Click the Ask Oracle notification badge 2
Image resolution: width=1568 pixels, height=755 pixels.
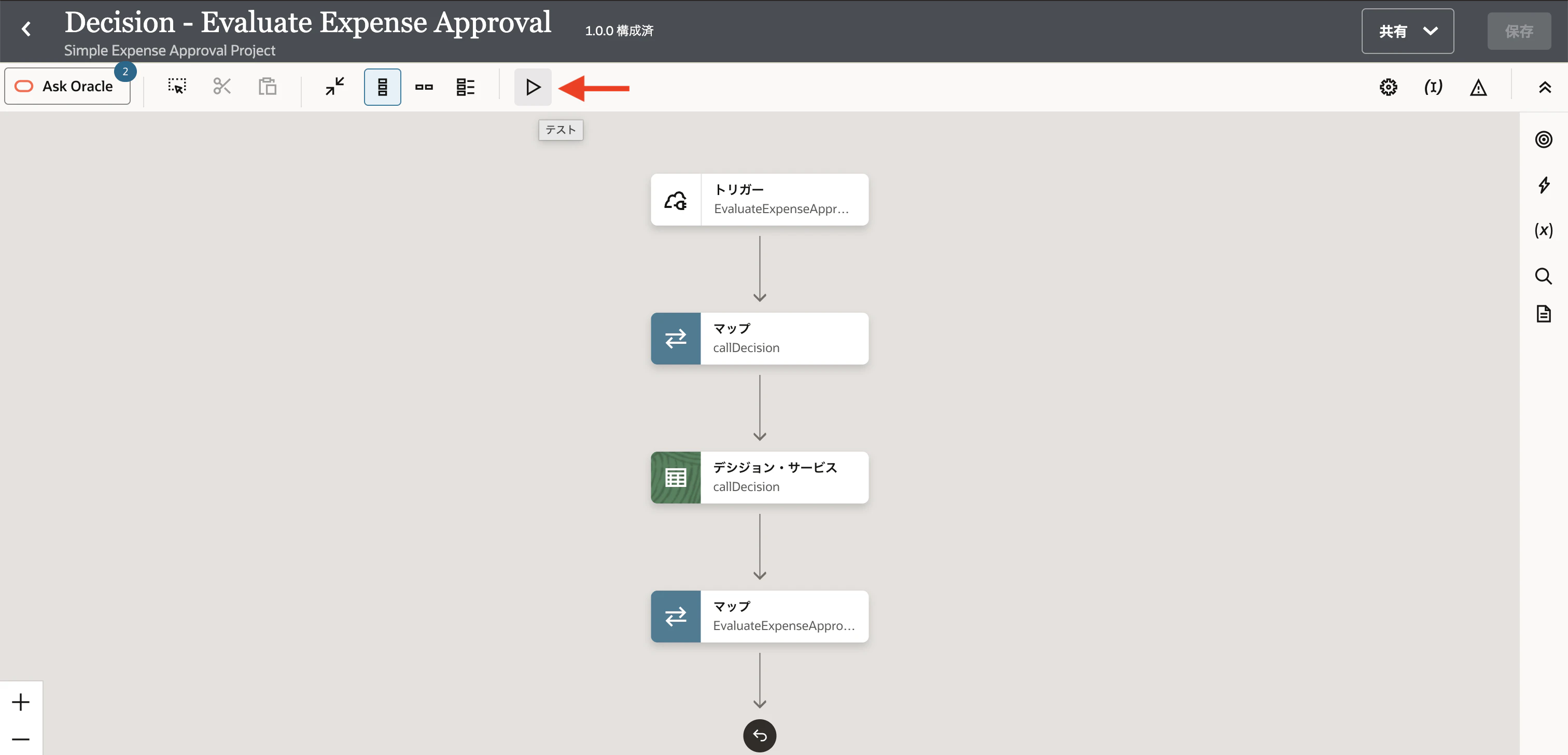coord(125,71)
